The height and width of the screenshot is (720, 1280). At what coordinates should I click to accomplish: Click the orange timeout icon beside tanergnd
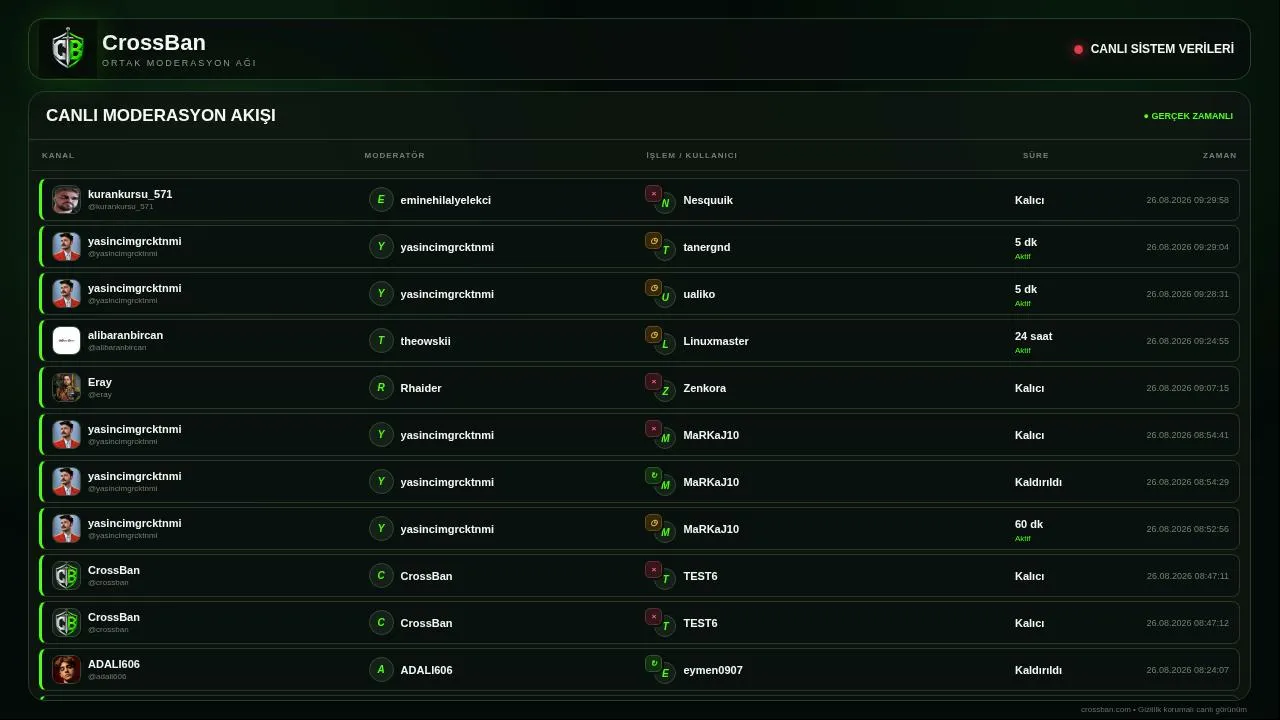[x=653, y=241]
